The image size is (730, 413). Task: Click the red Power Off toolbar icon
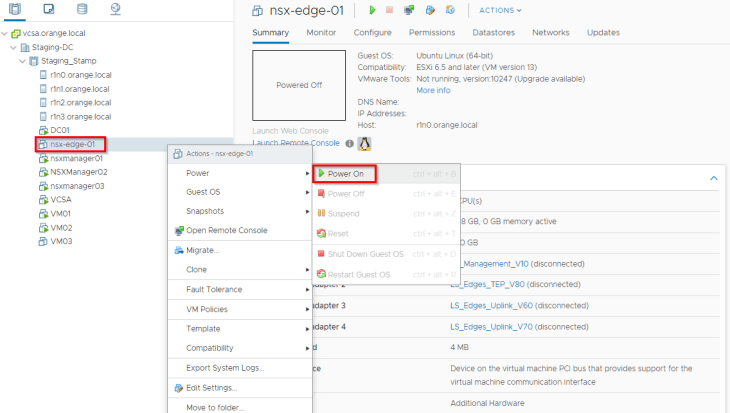(x=391, y=11)
